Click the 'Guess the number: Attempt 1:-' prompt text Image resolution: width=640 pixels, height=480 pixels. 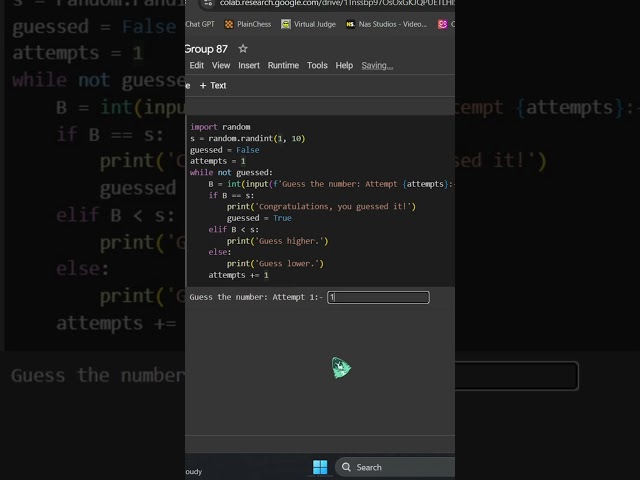coord(256,297)
